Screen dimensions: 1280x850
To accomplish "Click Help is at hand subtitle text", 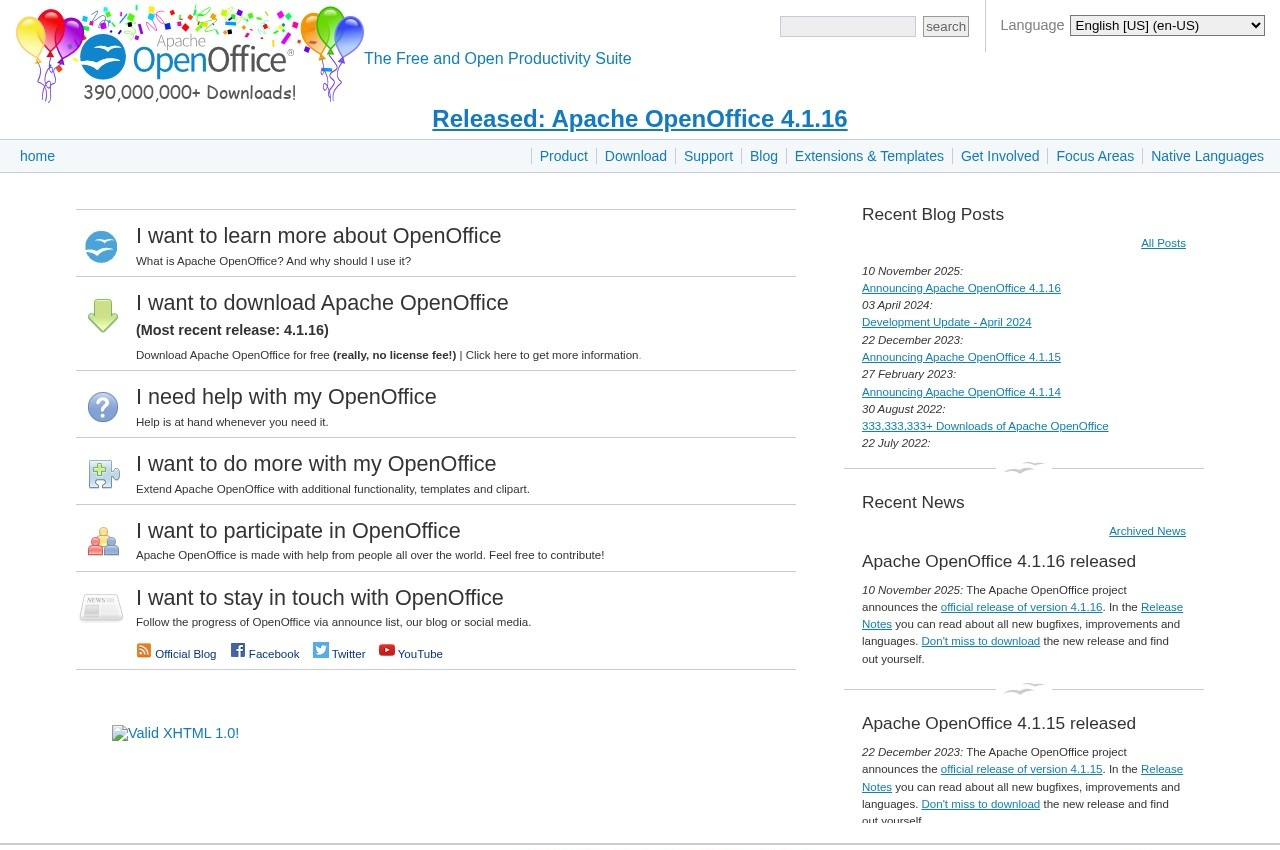I will 232,422.
